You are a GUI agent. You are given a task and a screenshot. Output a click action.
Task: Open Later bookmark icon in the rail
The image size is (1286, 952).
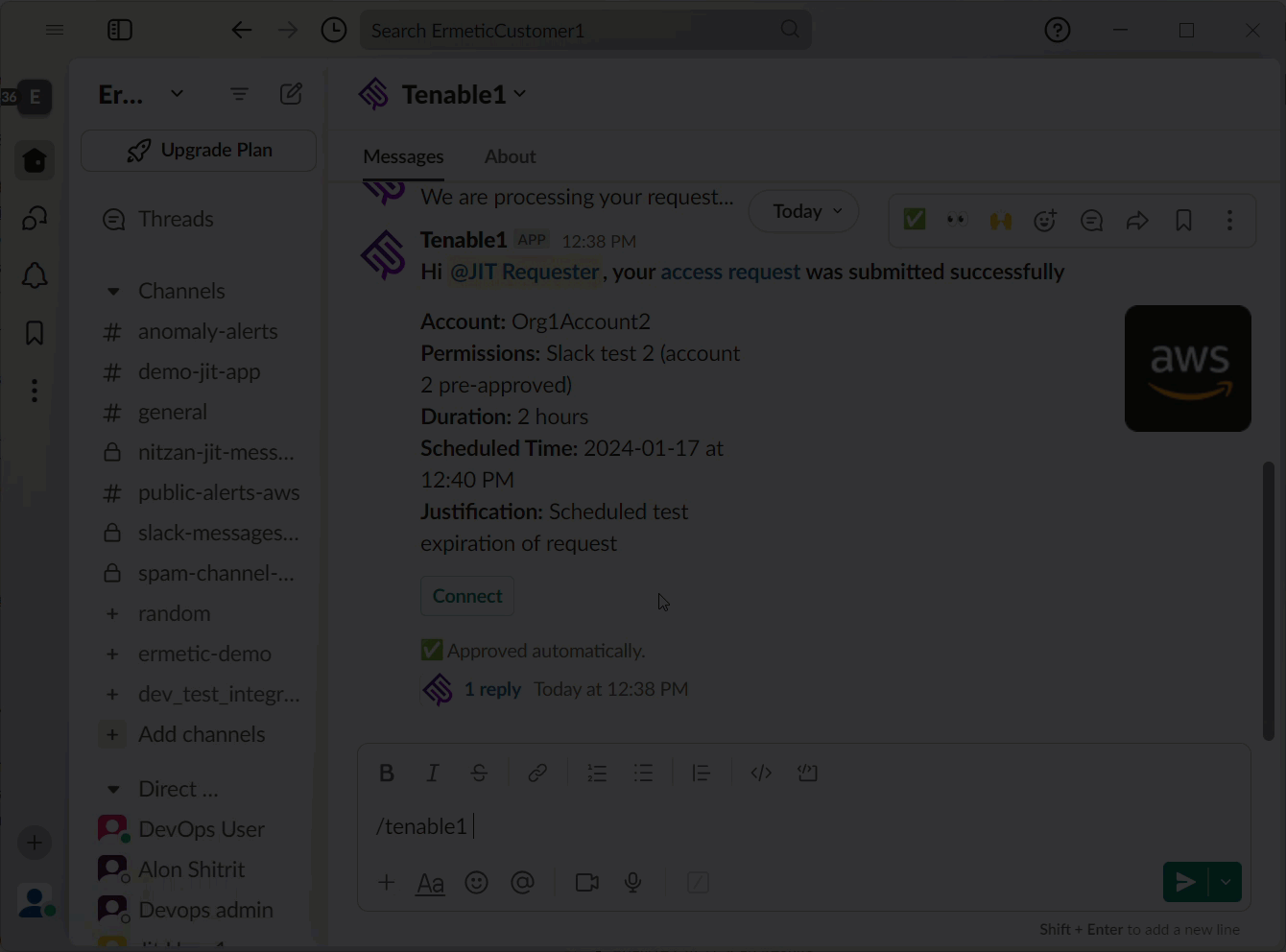click(35, 333)
